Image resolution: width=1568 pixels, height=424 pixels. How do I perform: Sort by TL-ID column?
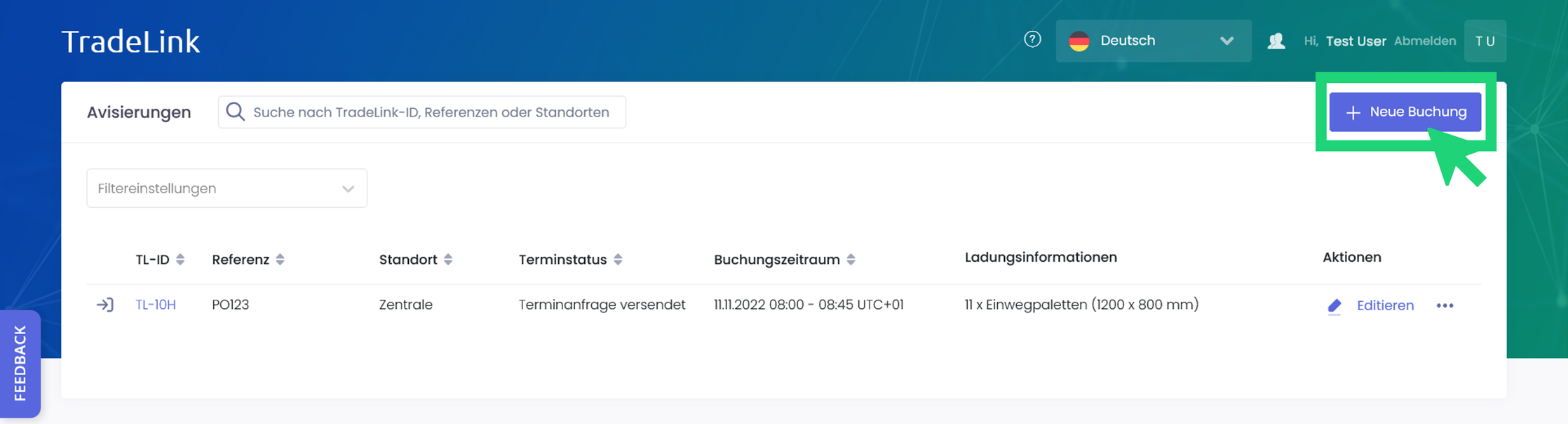point(180,260)
